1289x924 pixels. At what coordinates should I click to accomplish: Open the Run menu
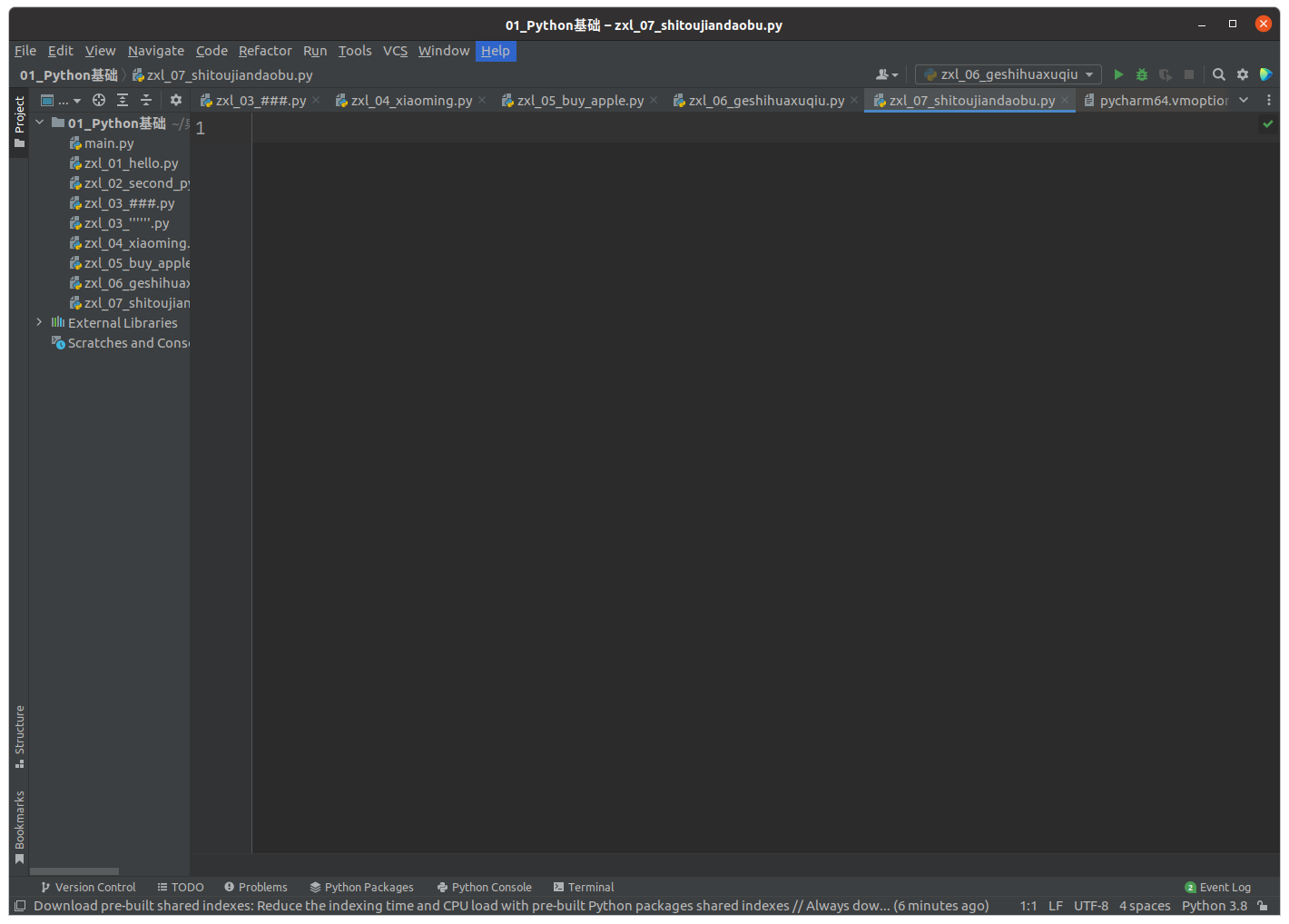[x=315, y=51]
